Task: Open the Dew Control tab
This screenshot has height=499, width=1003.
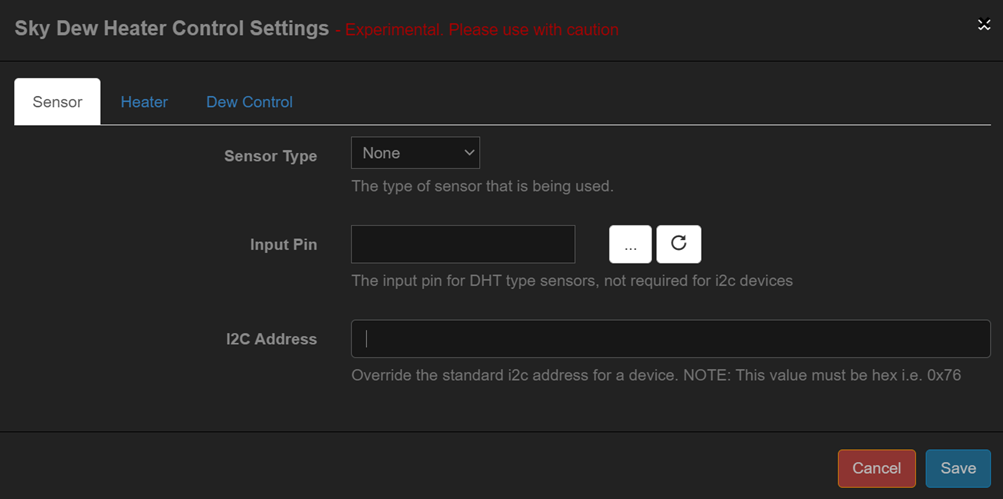Action: [249, 102]
